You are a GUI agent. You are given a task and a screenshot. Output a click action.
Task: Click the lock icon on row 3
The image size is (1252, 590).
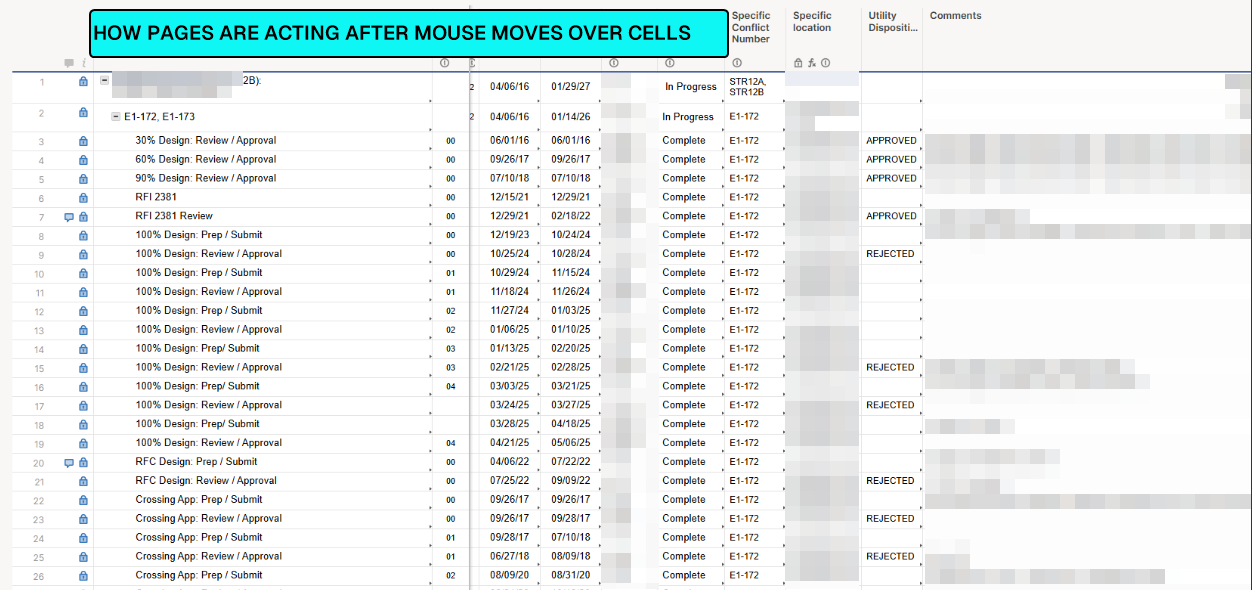pos(83,141)
